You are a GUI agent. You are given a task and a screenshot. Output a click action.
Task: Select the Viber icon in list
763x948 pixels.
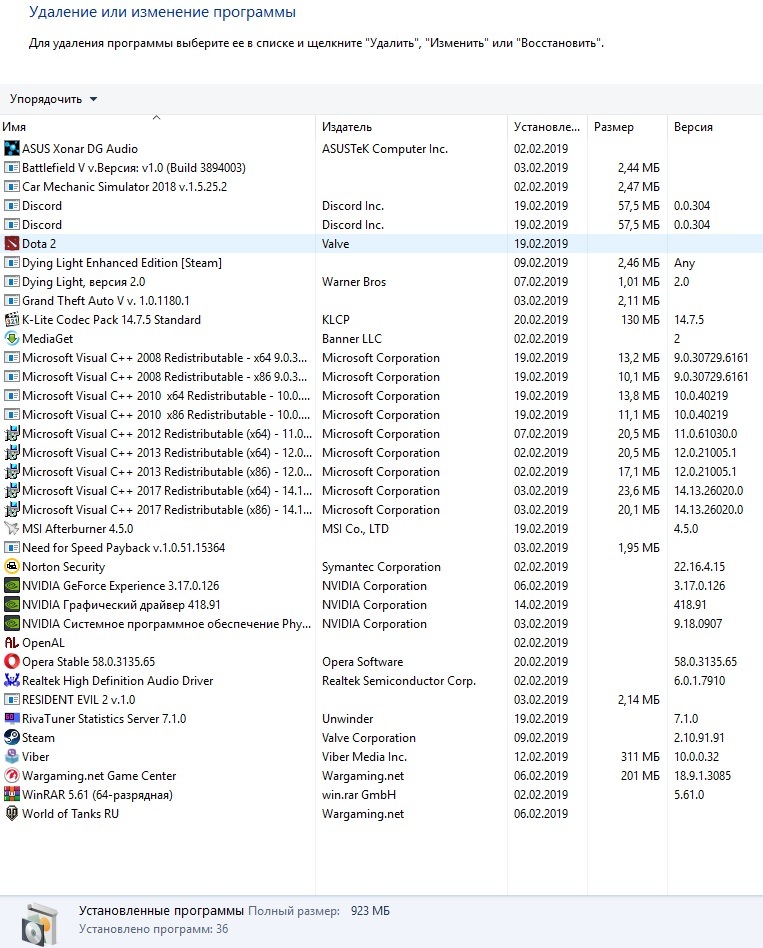pyautogui.click(x=12, y=757)
